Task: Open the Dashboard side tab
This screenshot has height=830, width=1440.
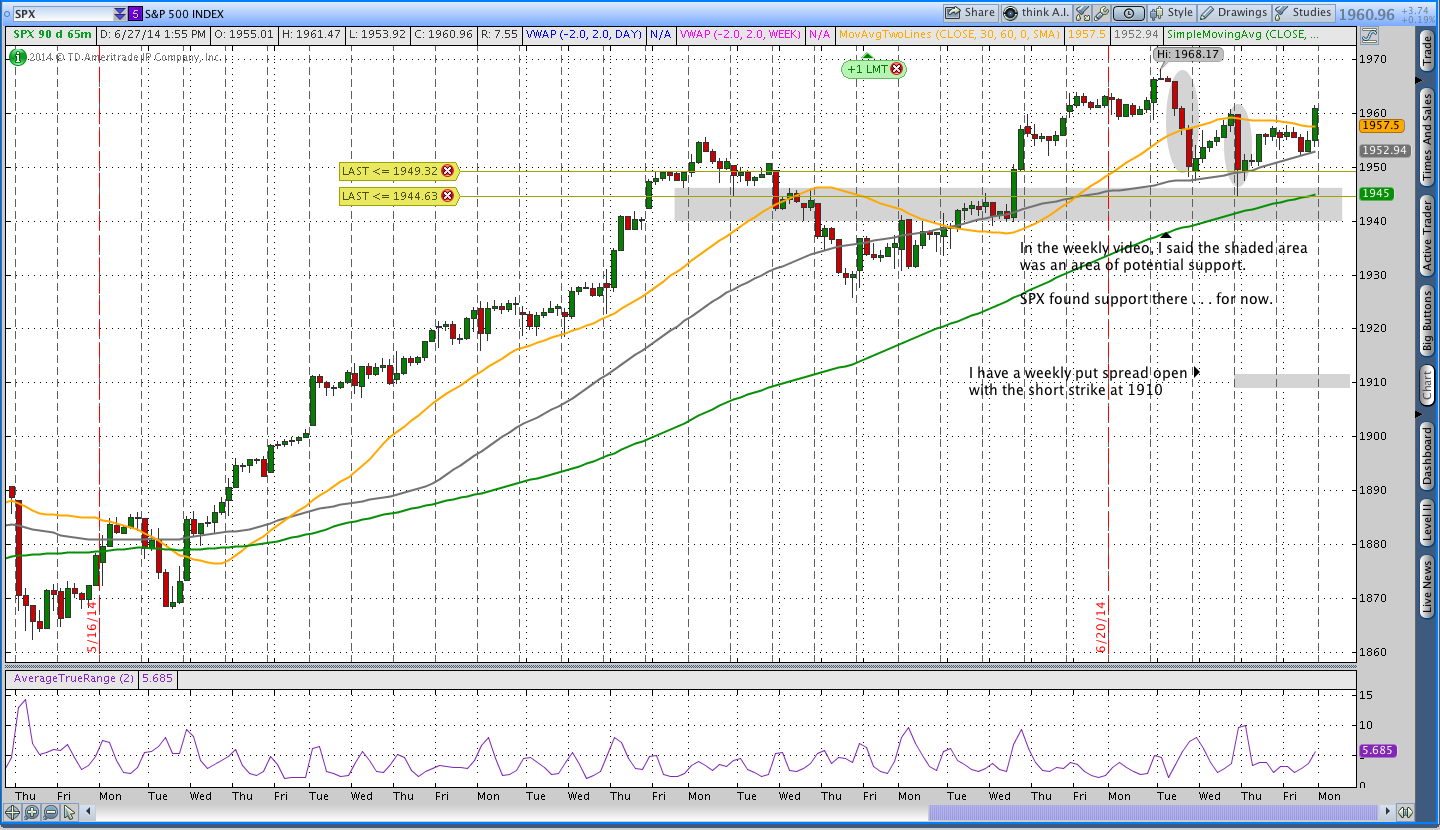Action: (x=1427, y=456)
